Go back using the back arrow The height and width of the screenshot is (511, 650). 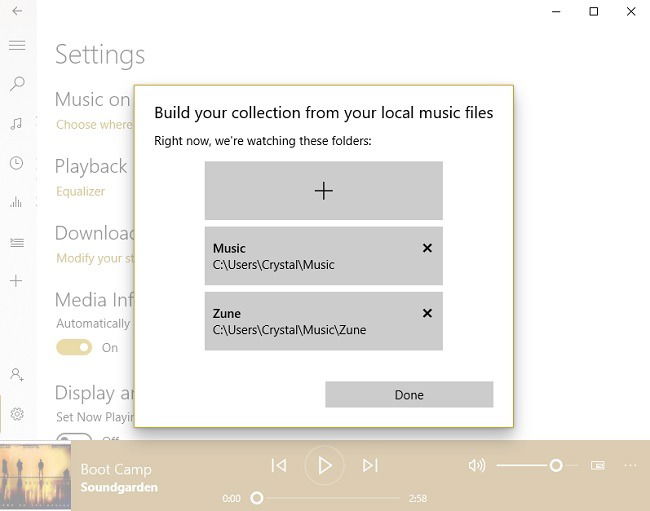tap(17, 11)
